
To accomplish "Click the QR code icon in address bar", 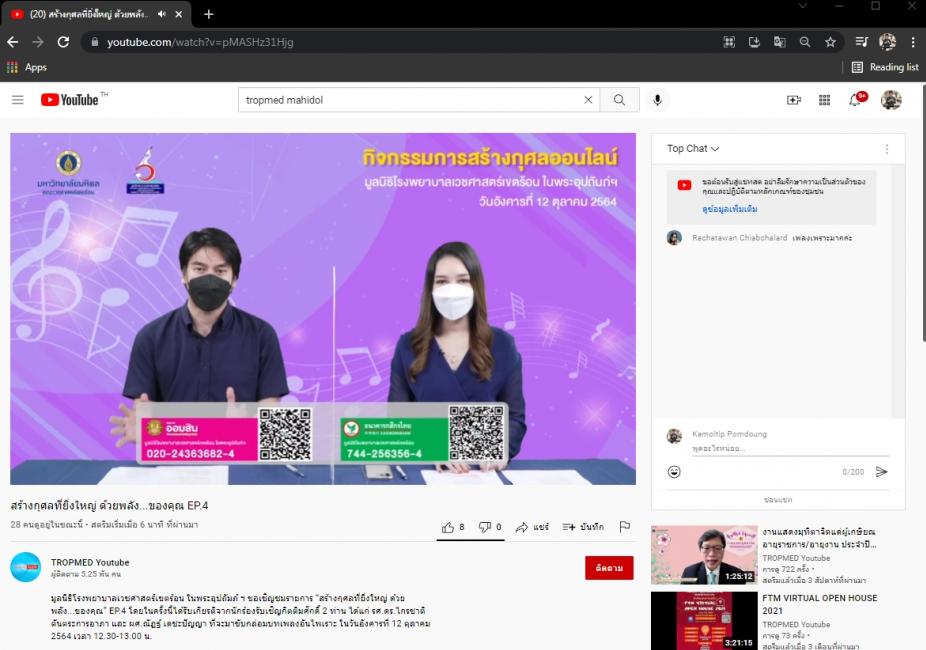I will pos(729,42).
